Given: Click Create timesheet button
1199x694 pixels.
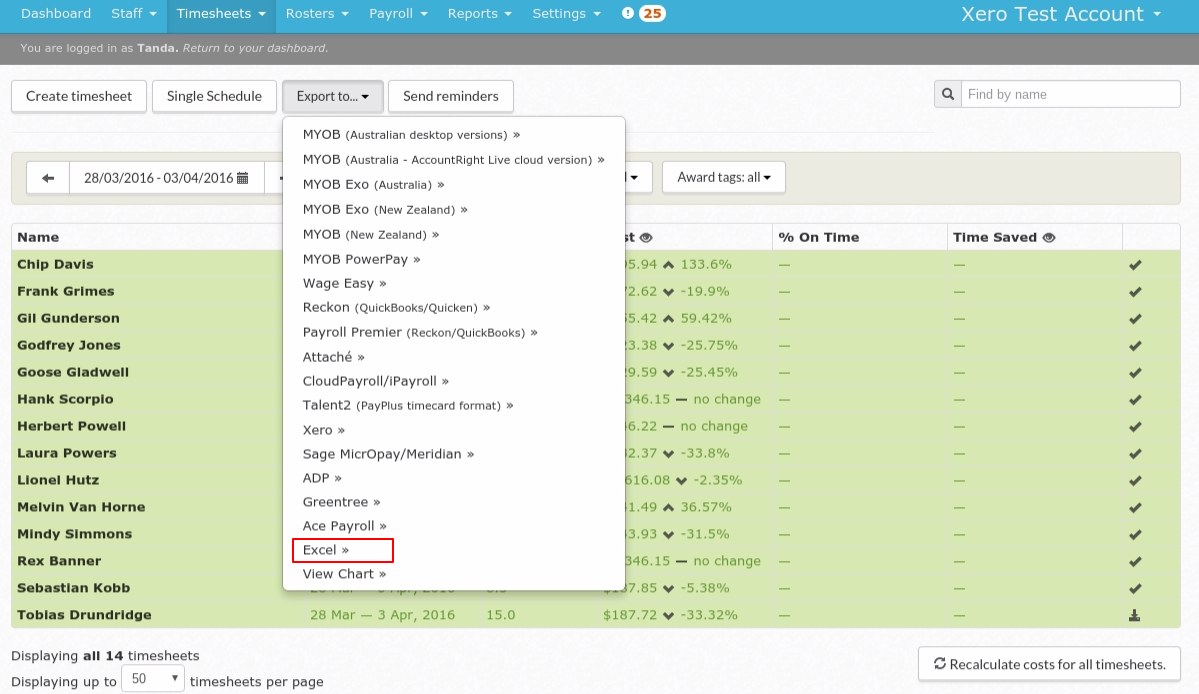Looking at the screenshot, I should [x=79, y=96].
